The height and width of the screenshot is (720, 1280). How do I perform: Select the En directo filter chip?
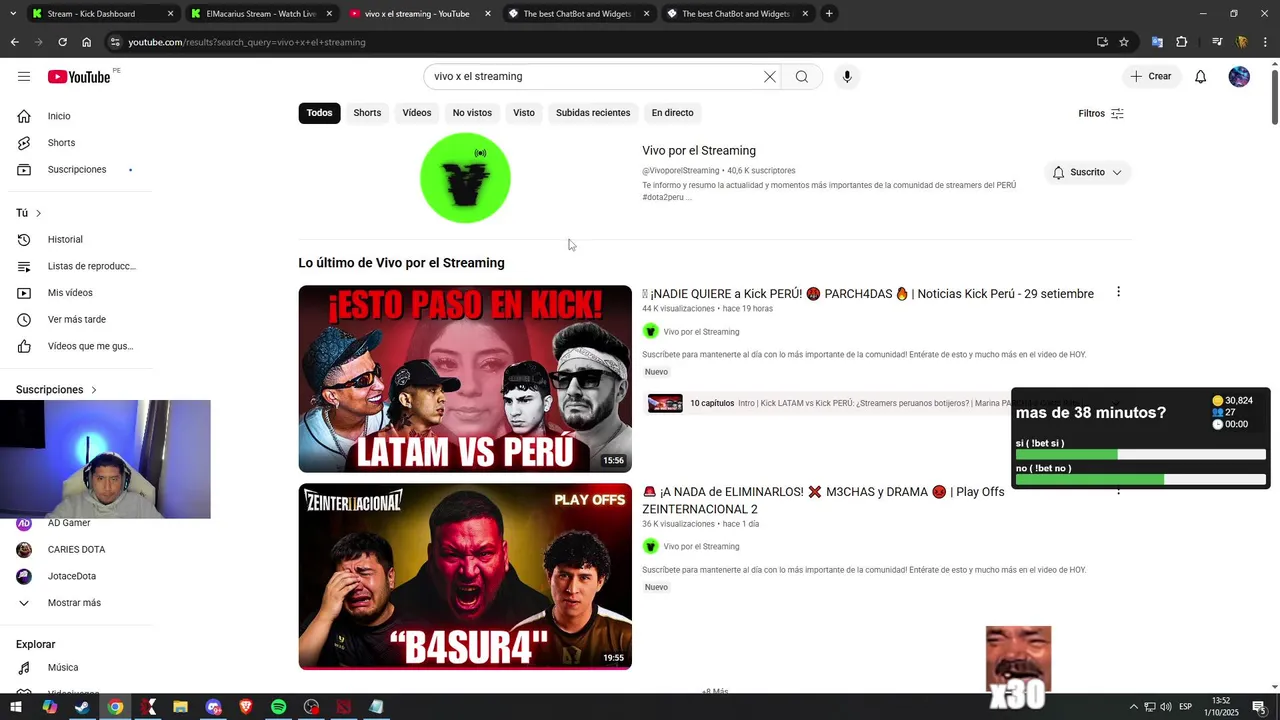click(672, 113)
